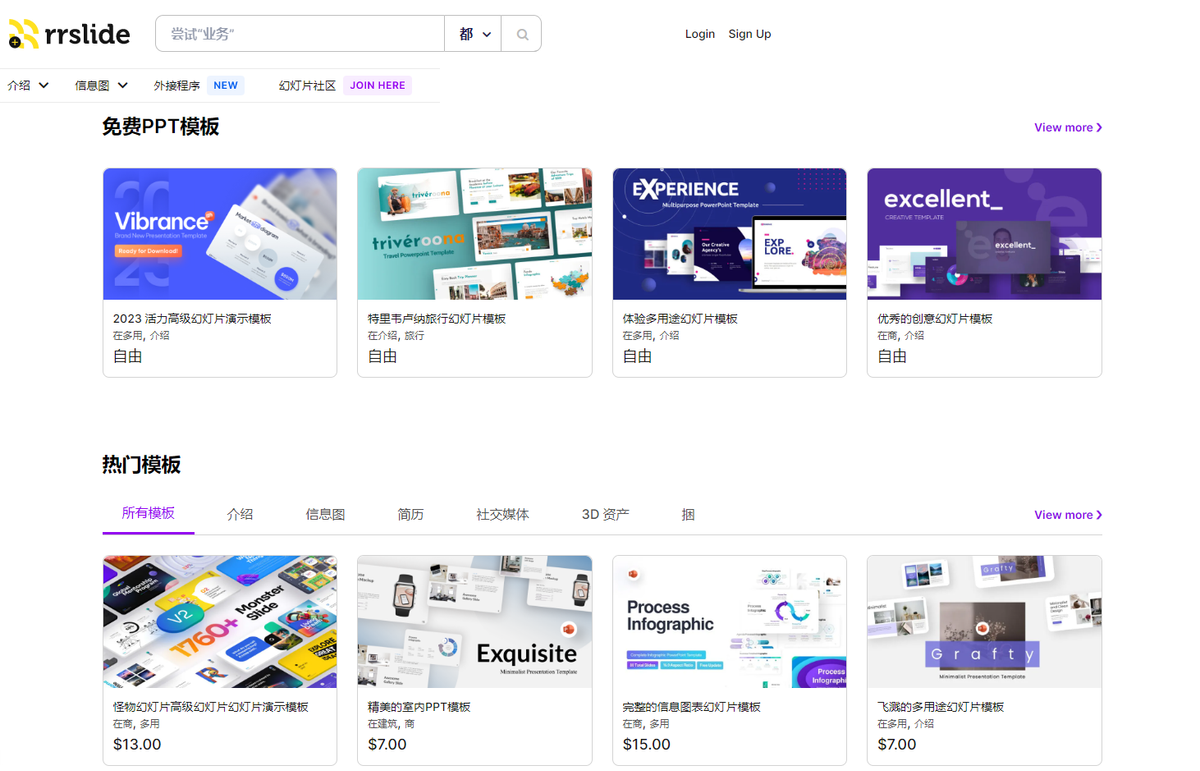The height and width of the screenshot is (771, 1200).
Task: Click View more for 热门模板
Action: pos(1068,515)
